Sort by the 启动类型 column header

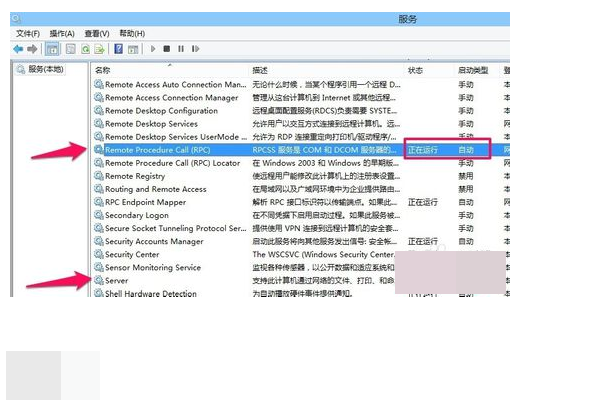pos(473,70)
